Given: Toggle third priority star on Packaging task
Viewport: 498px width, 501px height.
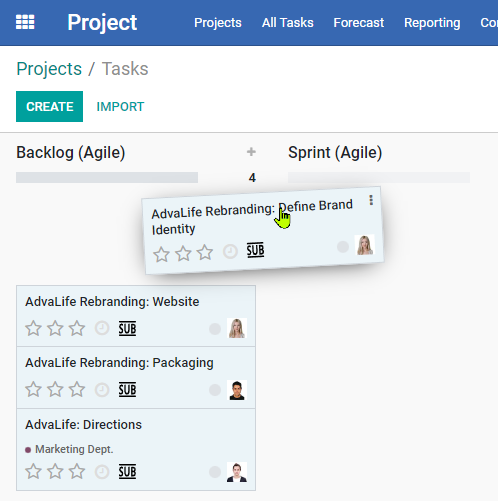Looking at the screenshot, I should (x=77, y=389).
